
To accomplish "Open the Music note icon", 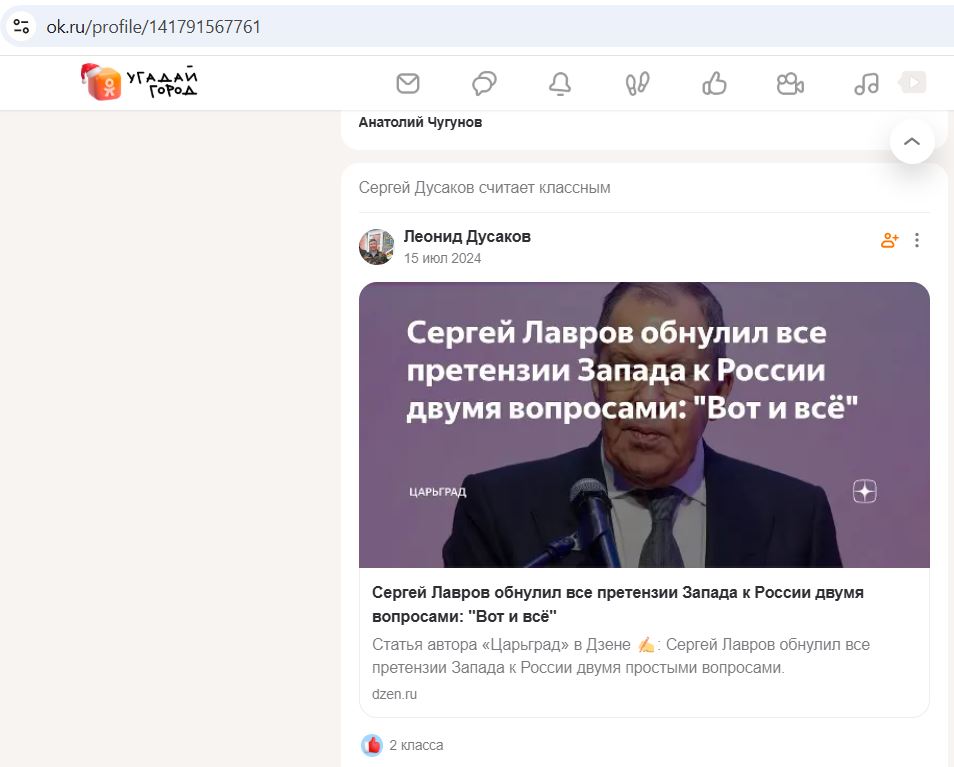I will click(866, 83).
